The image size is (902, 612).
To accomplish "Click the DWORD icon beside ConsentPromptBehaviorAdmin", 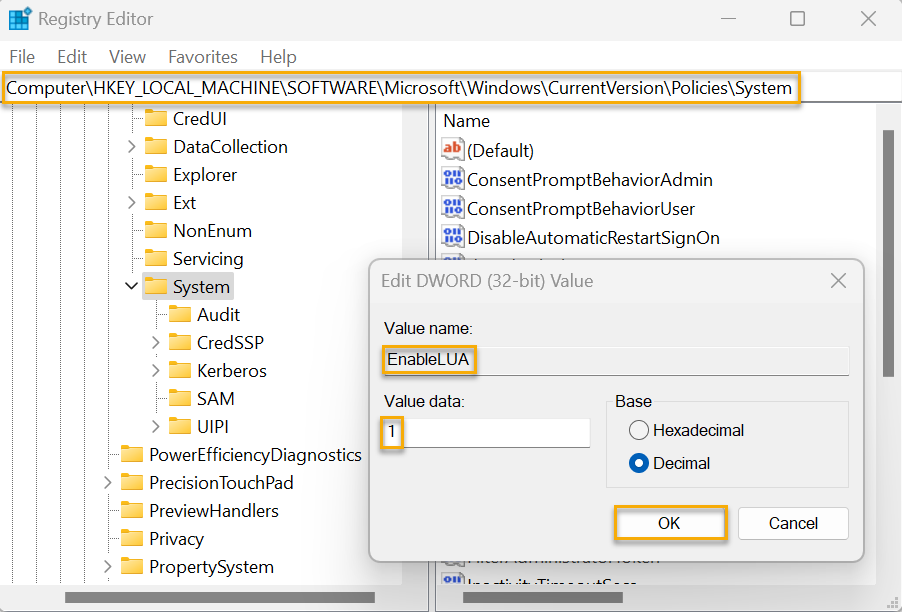I will [452, 180].
